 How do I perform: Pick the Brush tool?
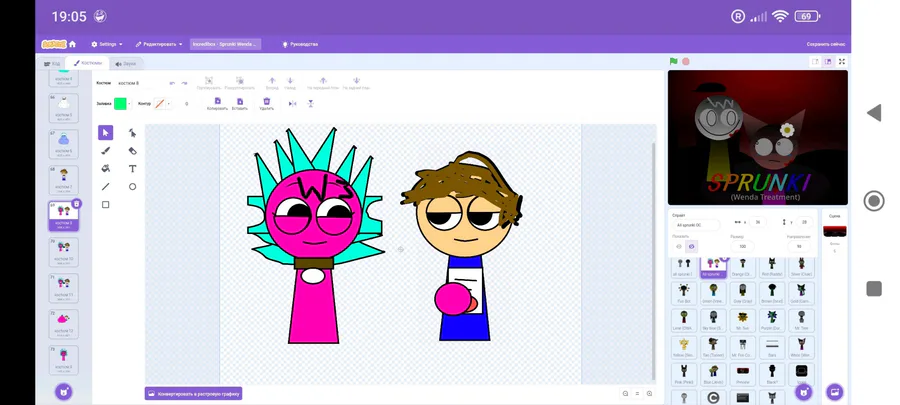[x=106, y=151]
